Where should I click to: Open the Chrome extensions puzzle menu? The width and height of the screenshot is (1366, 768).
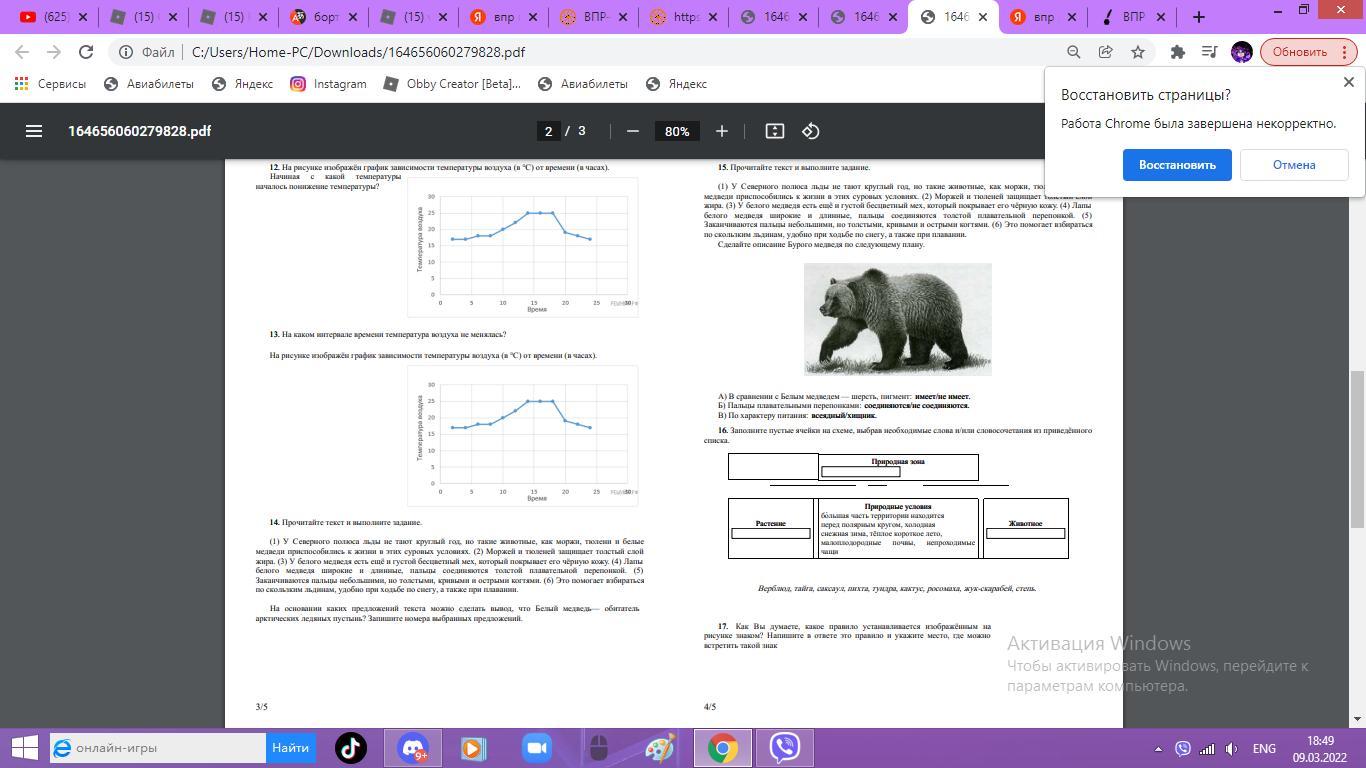click(1177, 52)
